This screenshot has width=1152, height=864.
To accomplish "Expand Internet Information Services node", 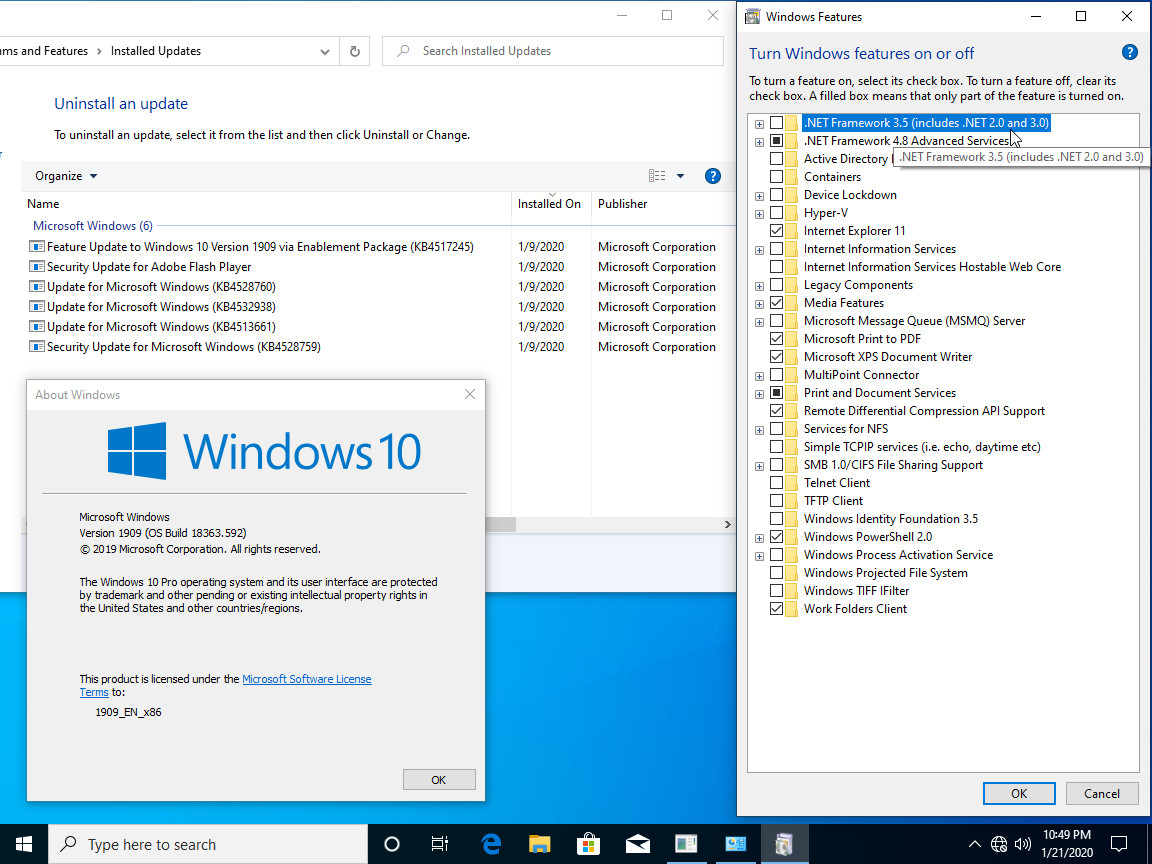I will (x=759, y=250).
